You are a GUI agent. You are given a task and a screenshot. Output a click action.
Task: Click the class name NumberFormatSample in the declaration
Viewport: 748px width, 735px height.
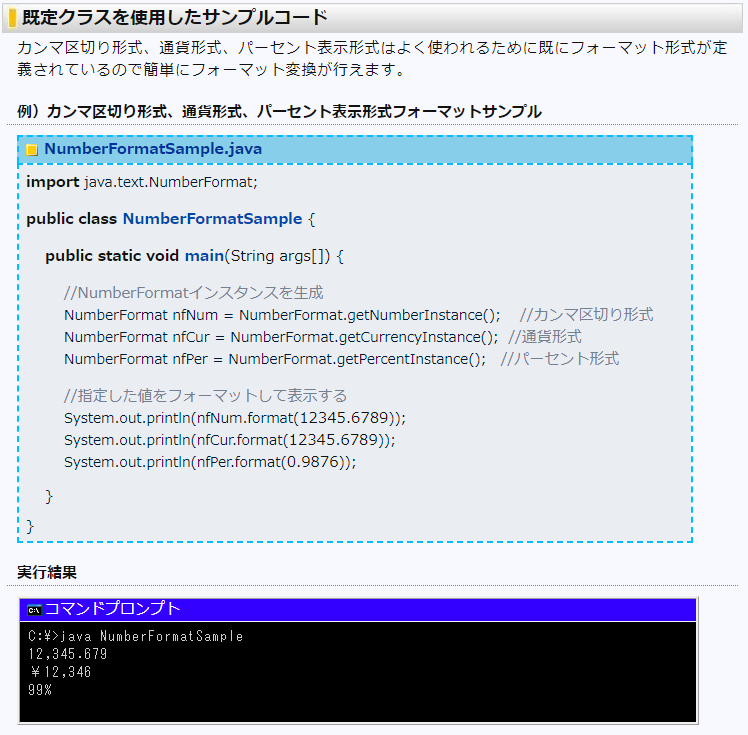(212, 219)
